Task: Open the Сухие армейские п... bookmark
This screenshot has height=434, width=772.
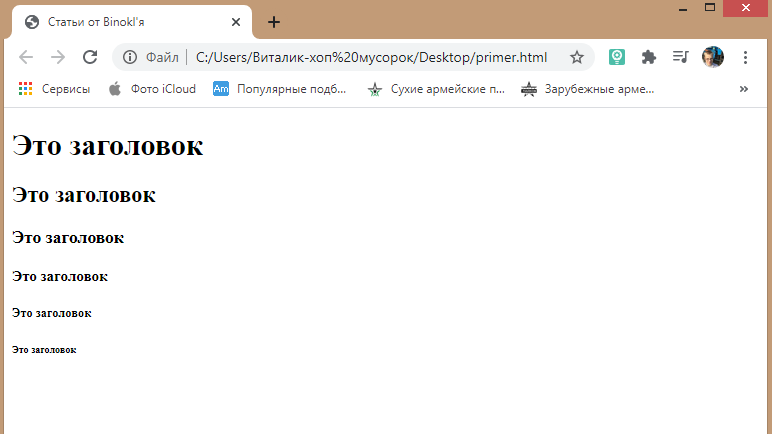Action: coord(436,89)
